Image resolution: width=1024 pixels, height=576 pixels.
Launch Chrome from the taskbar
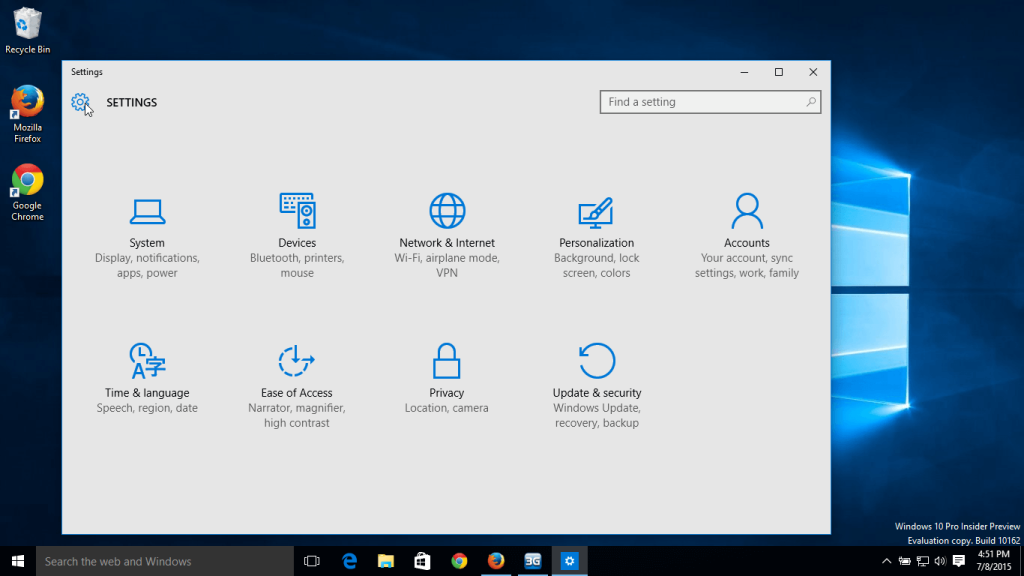(x=459, y=561)
